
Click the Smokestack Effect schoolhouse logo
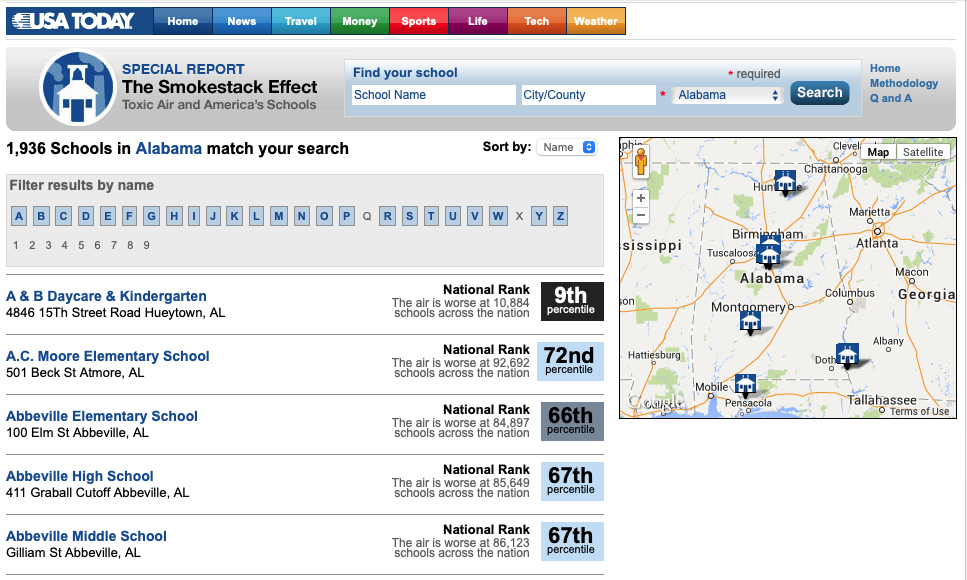click(77, 87)
